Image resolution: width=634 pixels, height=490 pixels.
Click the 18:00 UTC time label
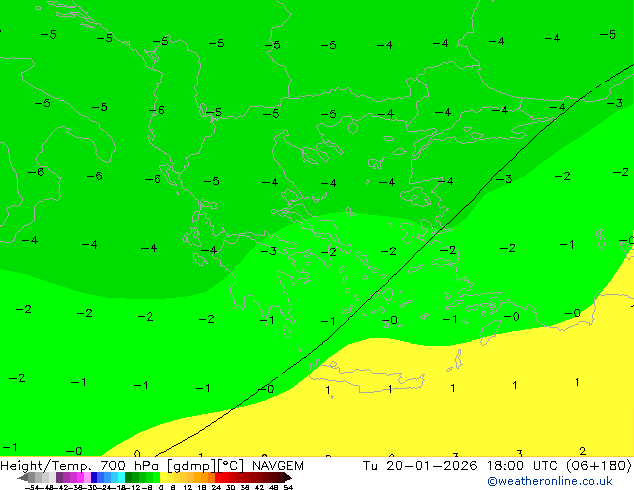pyautogui.click(x=524, y=465)
